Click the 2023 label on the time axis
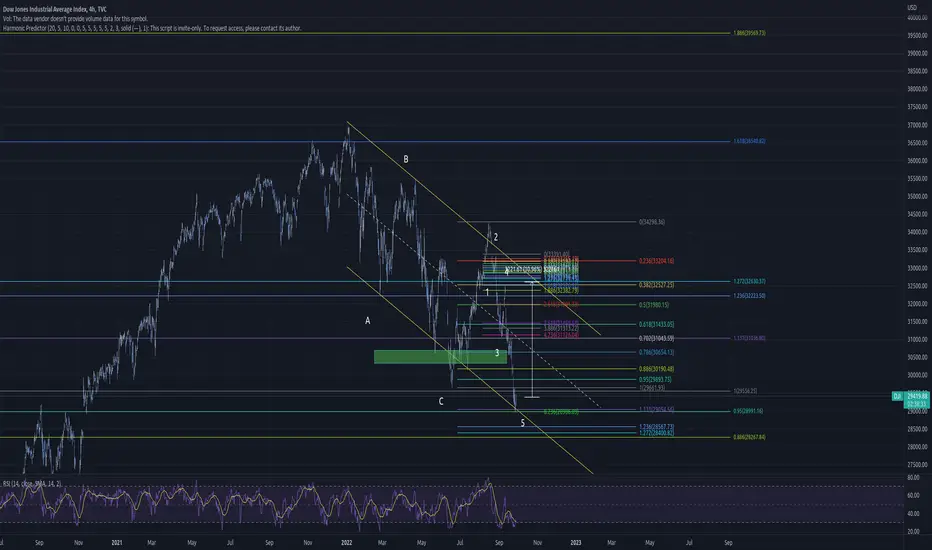This screenshot has height=550, width=932. (x=575, y=542)
